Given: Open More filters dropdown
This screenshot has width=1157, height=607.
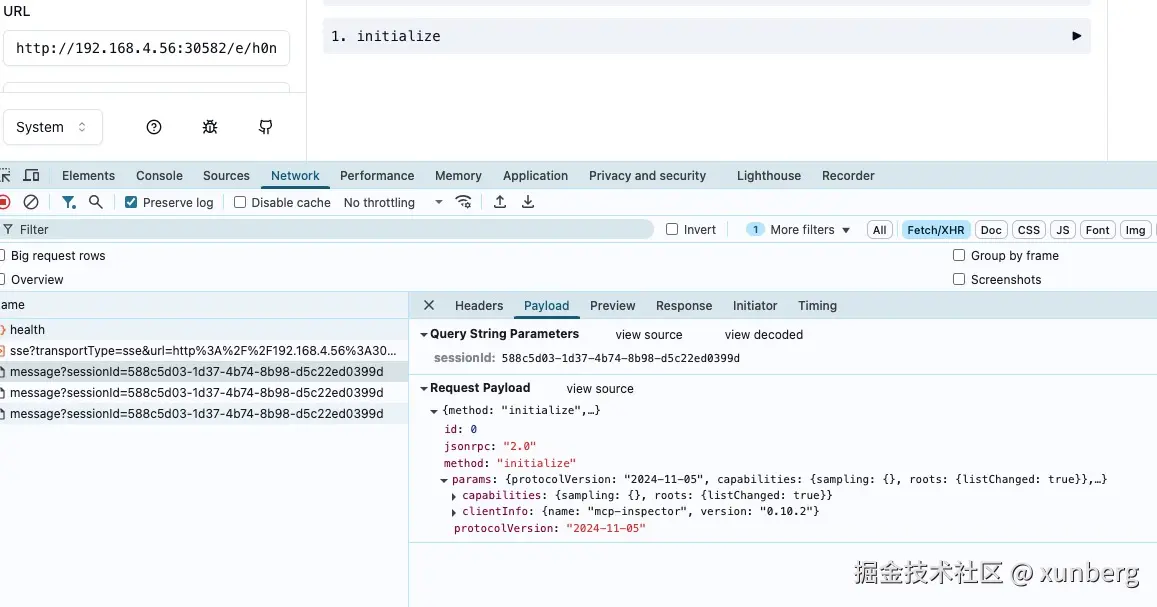Looking at the screenshot, I should (x=798, y=229).
